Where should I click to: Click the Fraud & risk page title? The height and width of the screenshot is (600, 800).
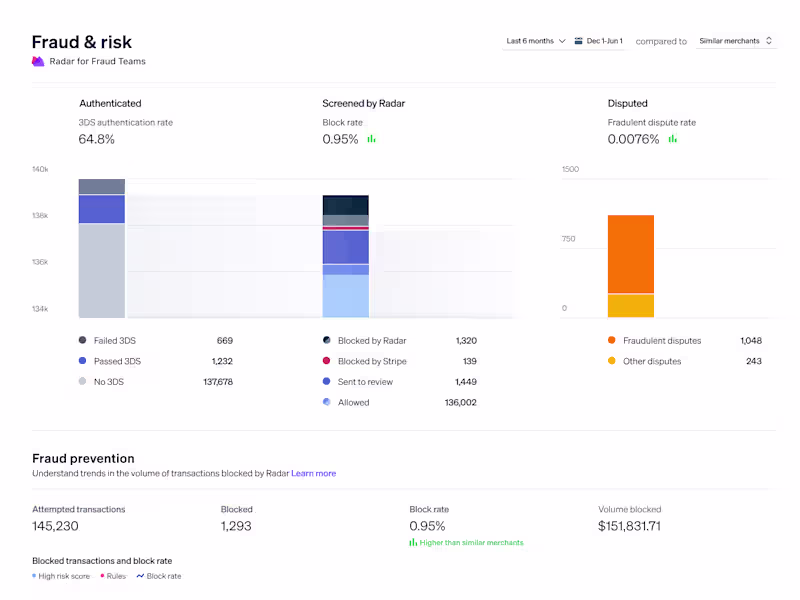82,42
